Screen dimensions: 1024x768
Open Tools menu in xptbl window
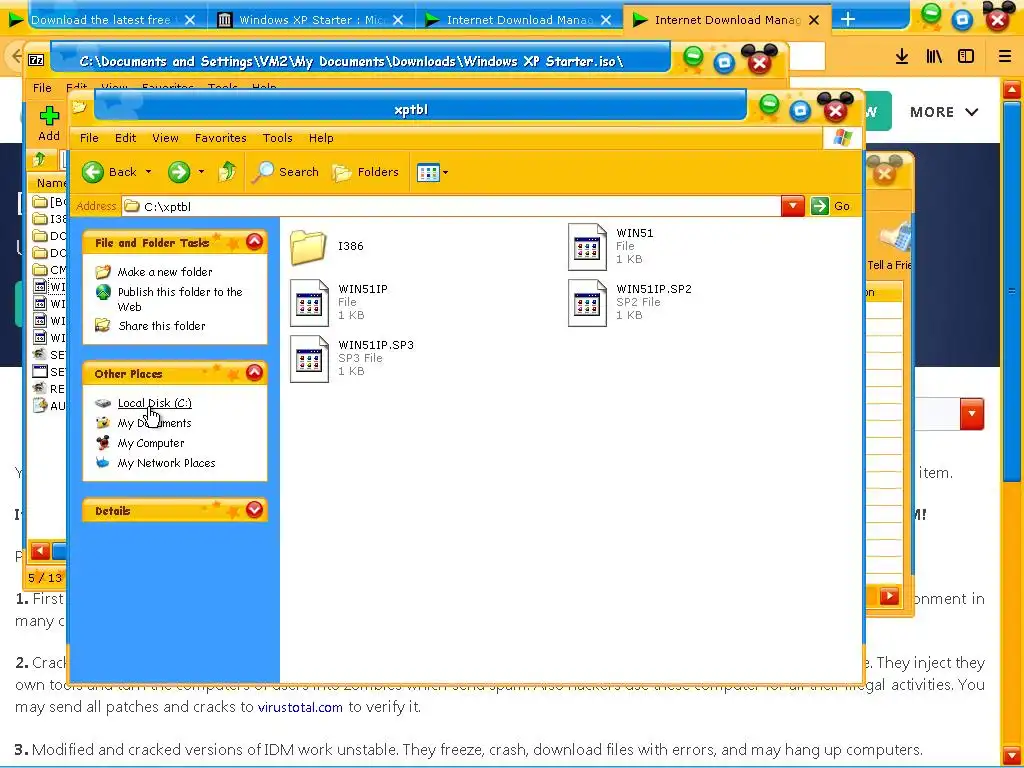[278, 138]
